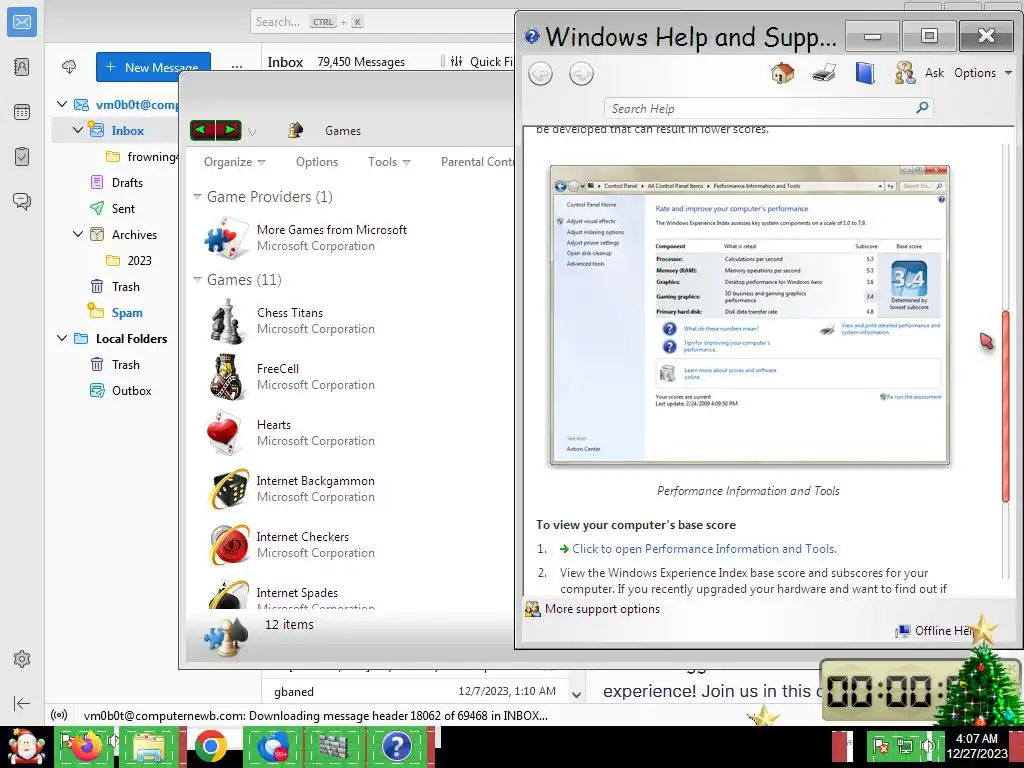This screenshot has width=1024, height=768.
Task: Select the Hearts game icon
Action: click(x=225, y=432)
